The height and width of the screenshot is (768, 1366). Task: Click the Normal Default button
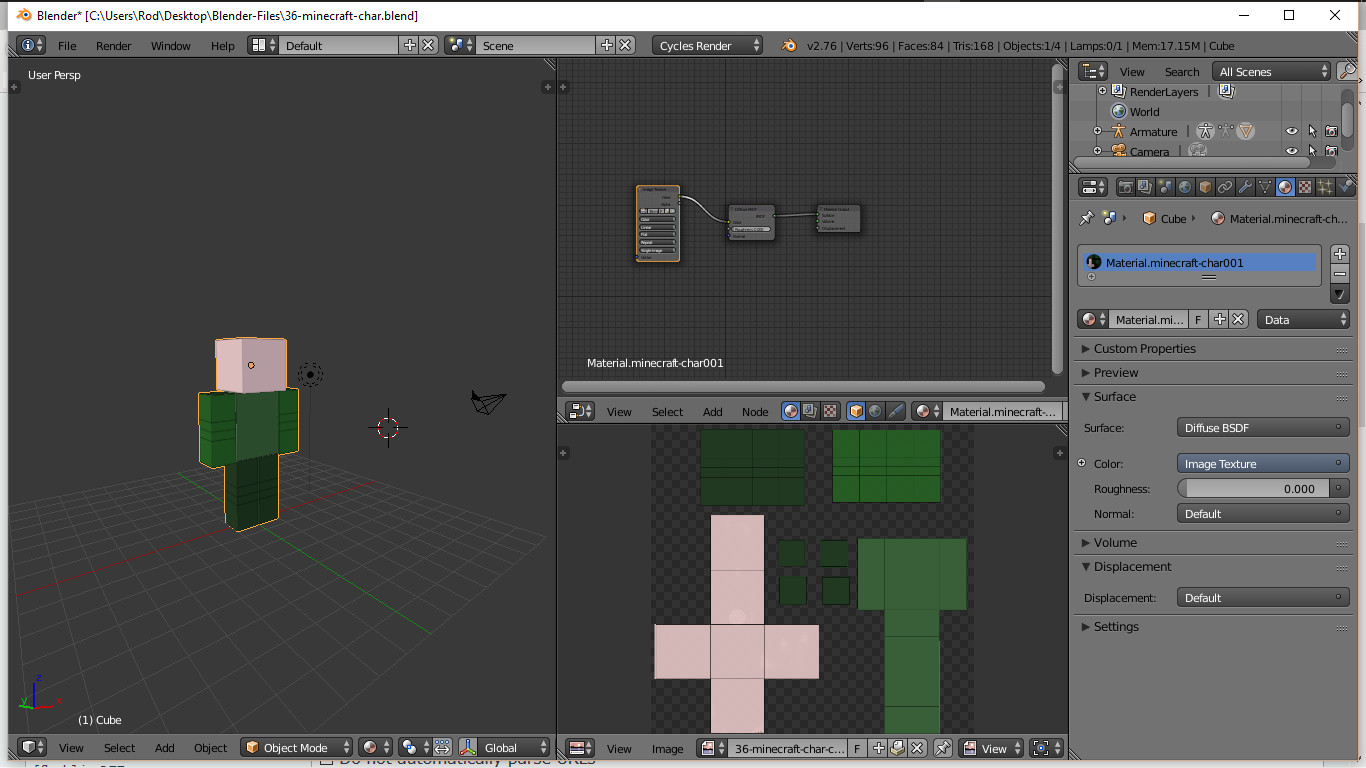(1263, 514)
